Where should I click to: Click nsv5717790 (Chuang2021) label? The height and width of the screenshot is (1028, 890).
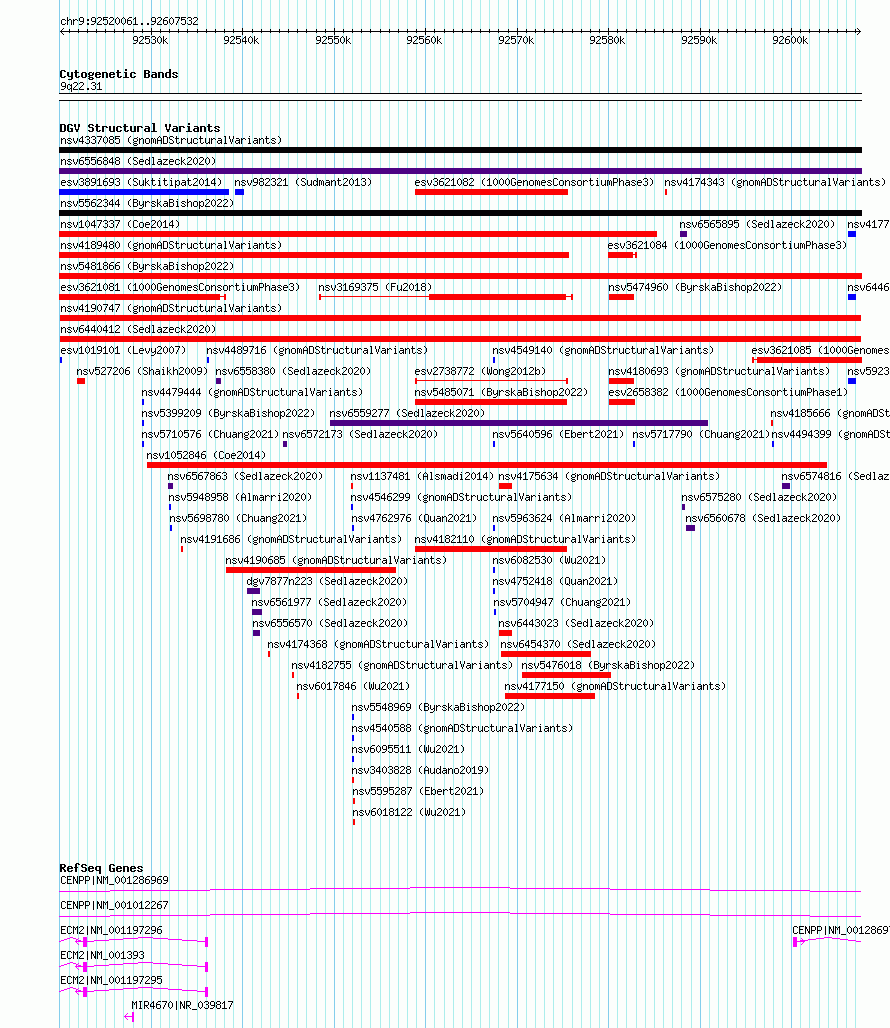(701, 434)
